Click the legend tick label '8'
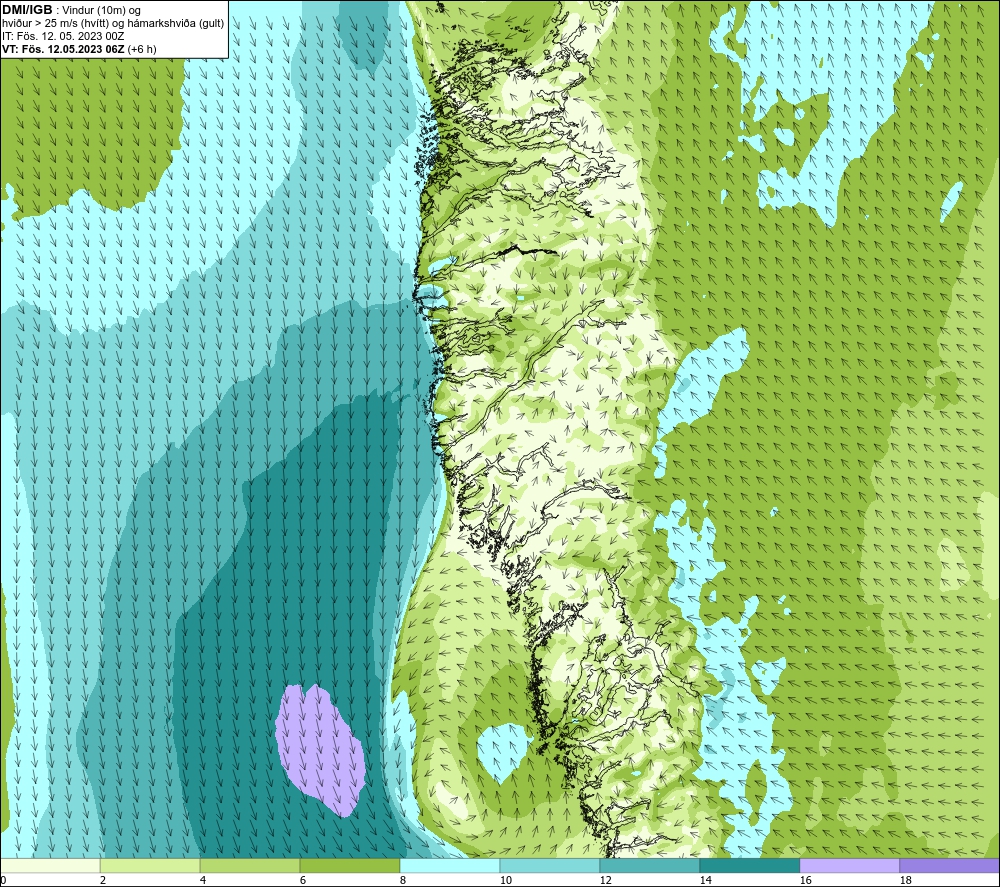The height and width of the screenshot is (887, 1000). 403,881
